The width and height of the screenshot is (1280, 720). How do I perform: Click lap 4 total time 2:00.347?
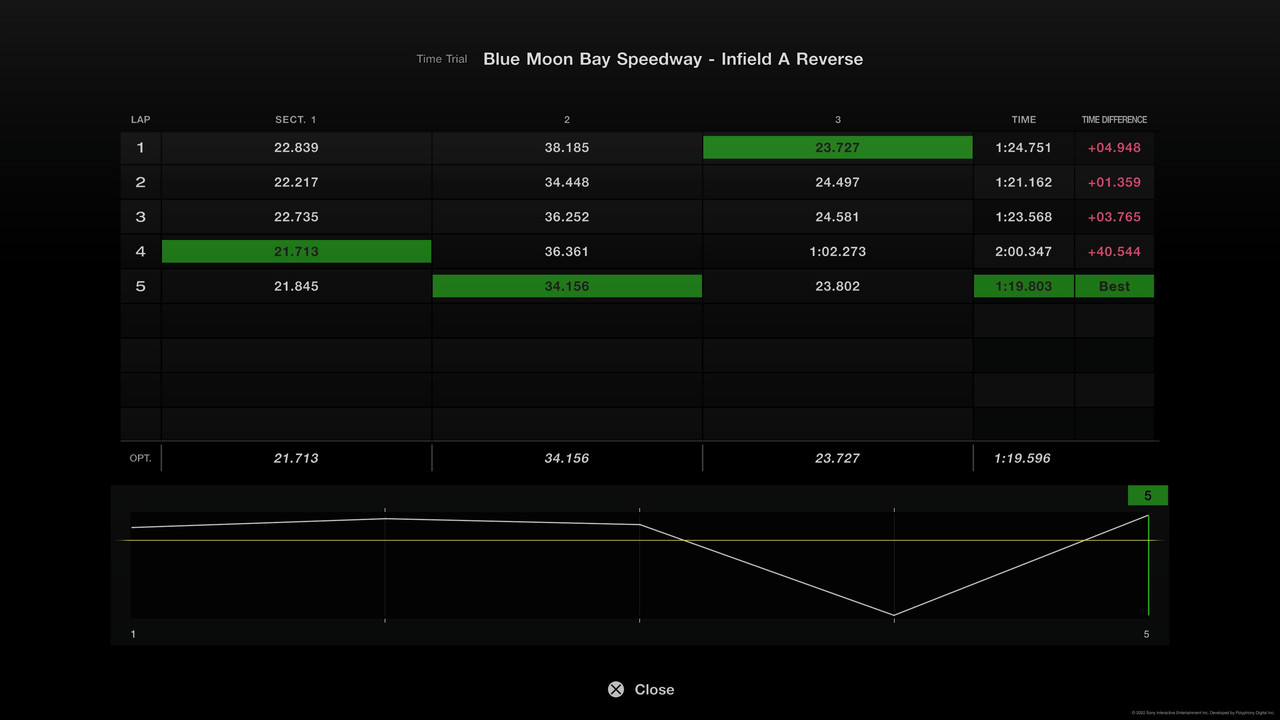click(x=1024, y=251)
